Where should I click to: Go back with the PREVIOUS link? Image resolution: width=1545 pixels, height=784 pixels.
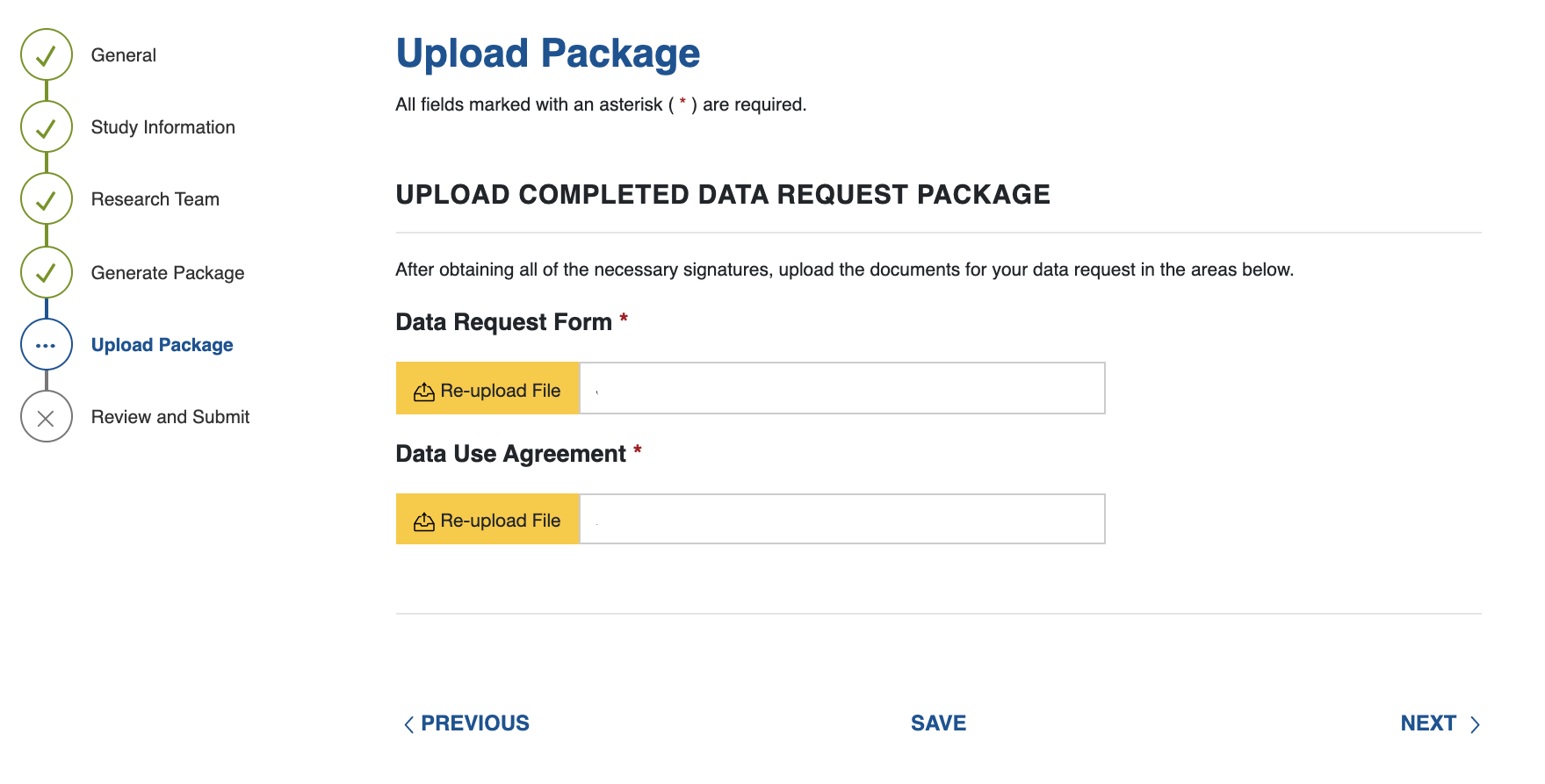[x=466, y=723]
